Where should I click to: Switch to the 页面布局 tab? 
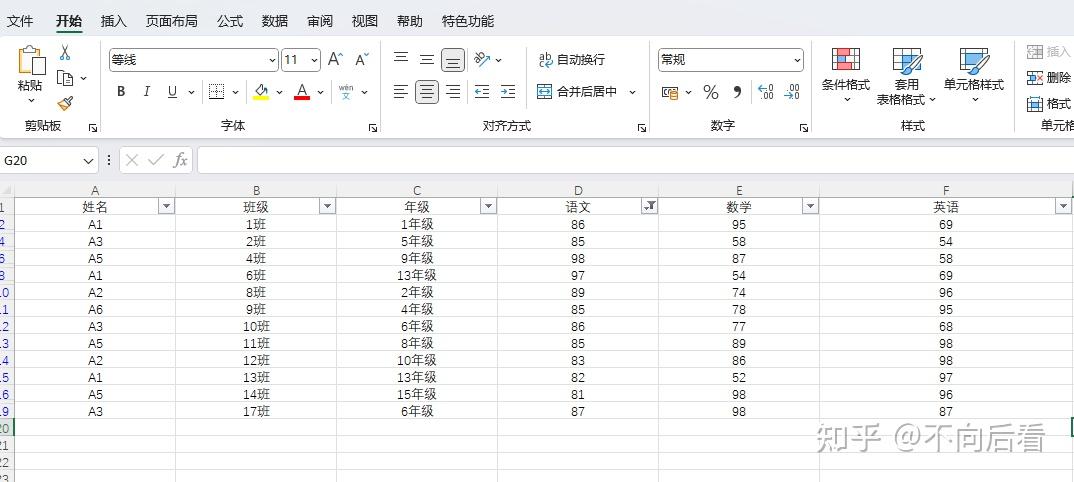(x=171, y=21)
